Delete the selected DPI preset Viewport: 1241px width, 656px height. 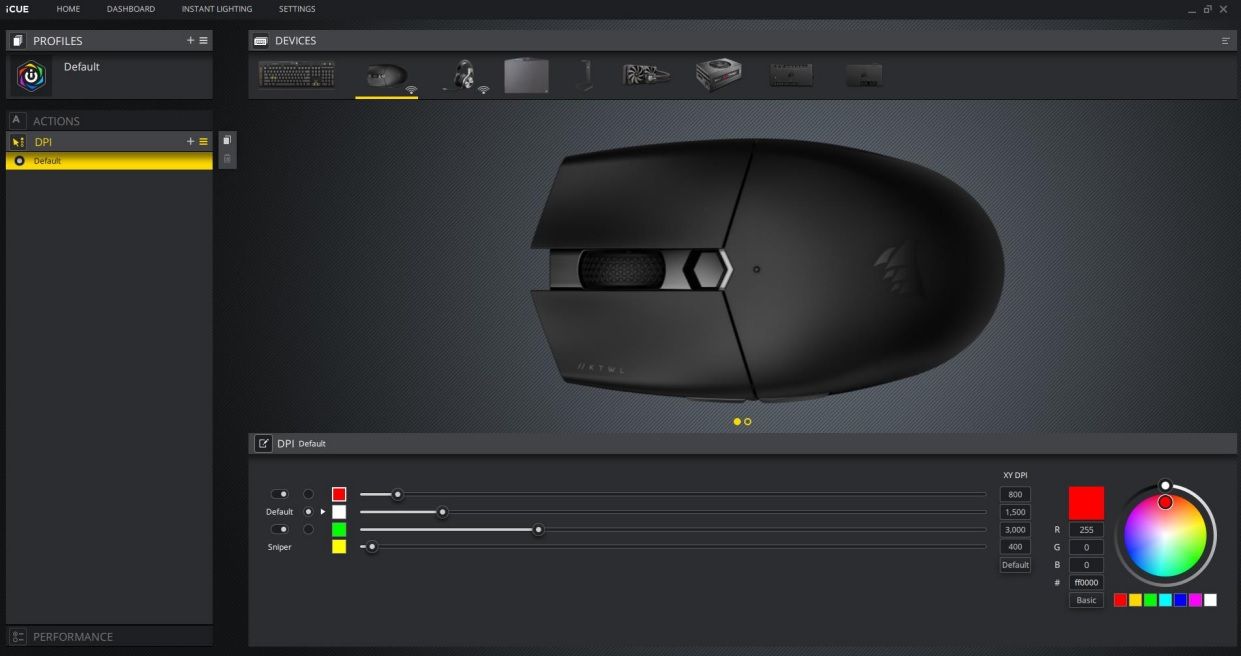pyautogui.click(x=227, y=159)
